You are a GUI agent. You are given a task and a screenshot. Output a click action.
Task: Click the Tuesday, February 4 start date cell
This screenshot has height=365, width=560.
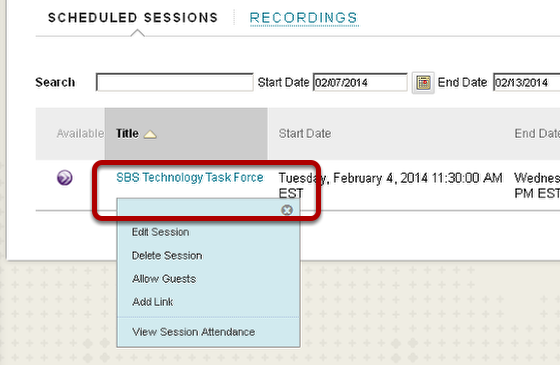(390, 185)
